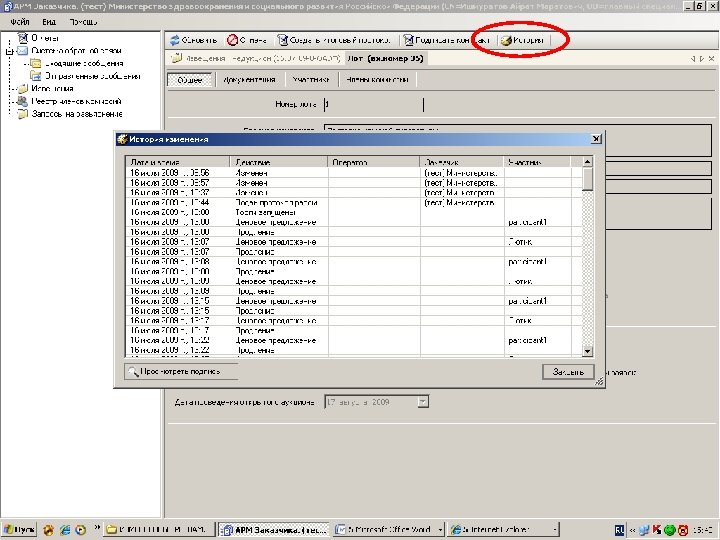
Task: Click the third quick launch media icon
Action: pos(80,530)
